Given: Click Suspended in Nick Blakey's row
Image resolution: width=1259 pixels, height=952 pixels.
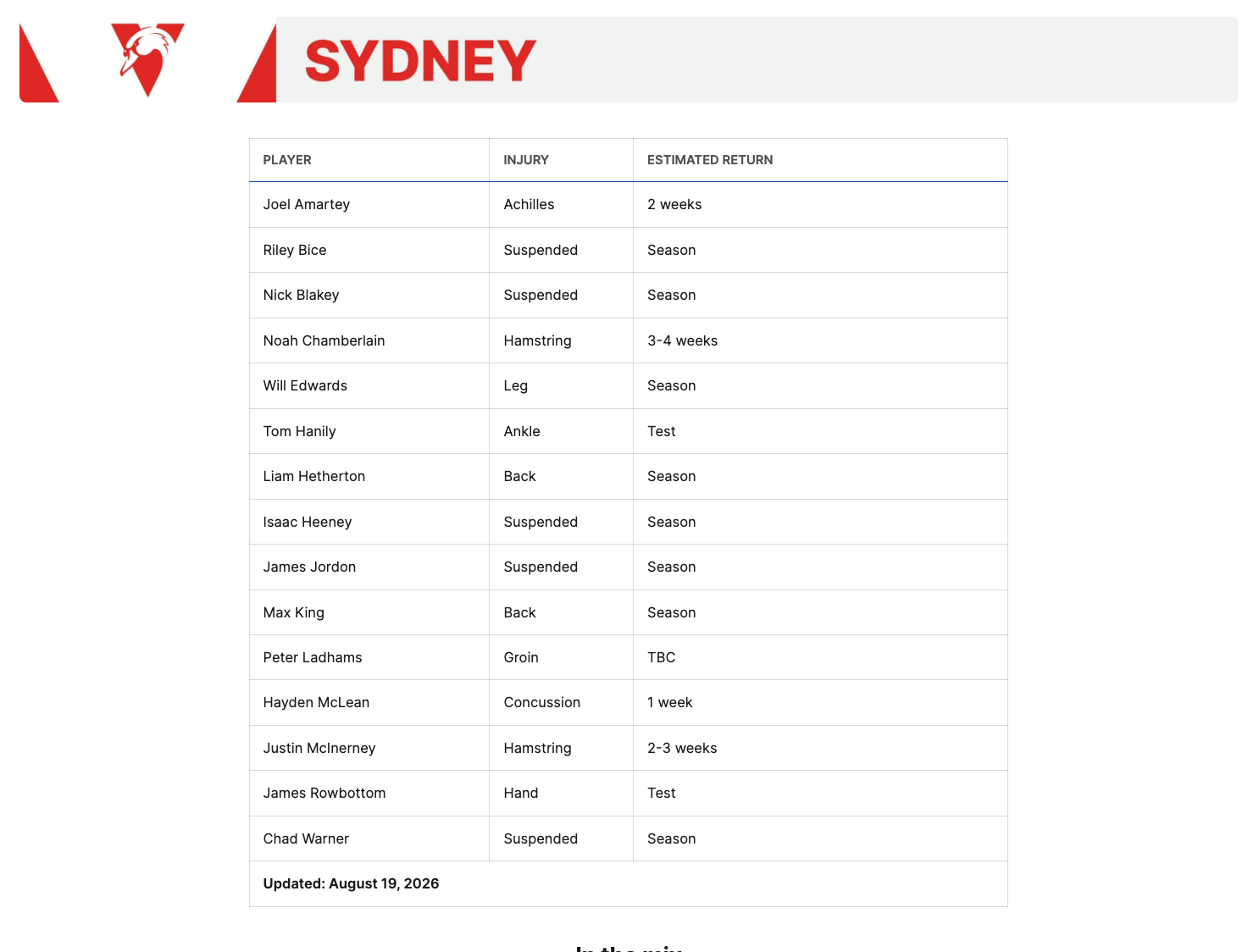Looking at the screenshot, I should 541,296.
